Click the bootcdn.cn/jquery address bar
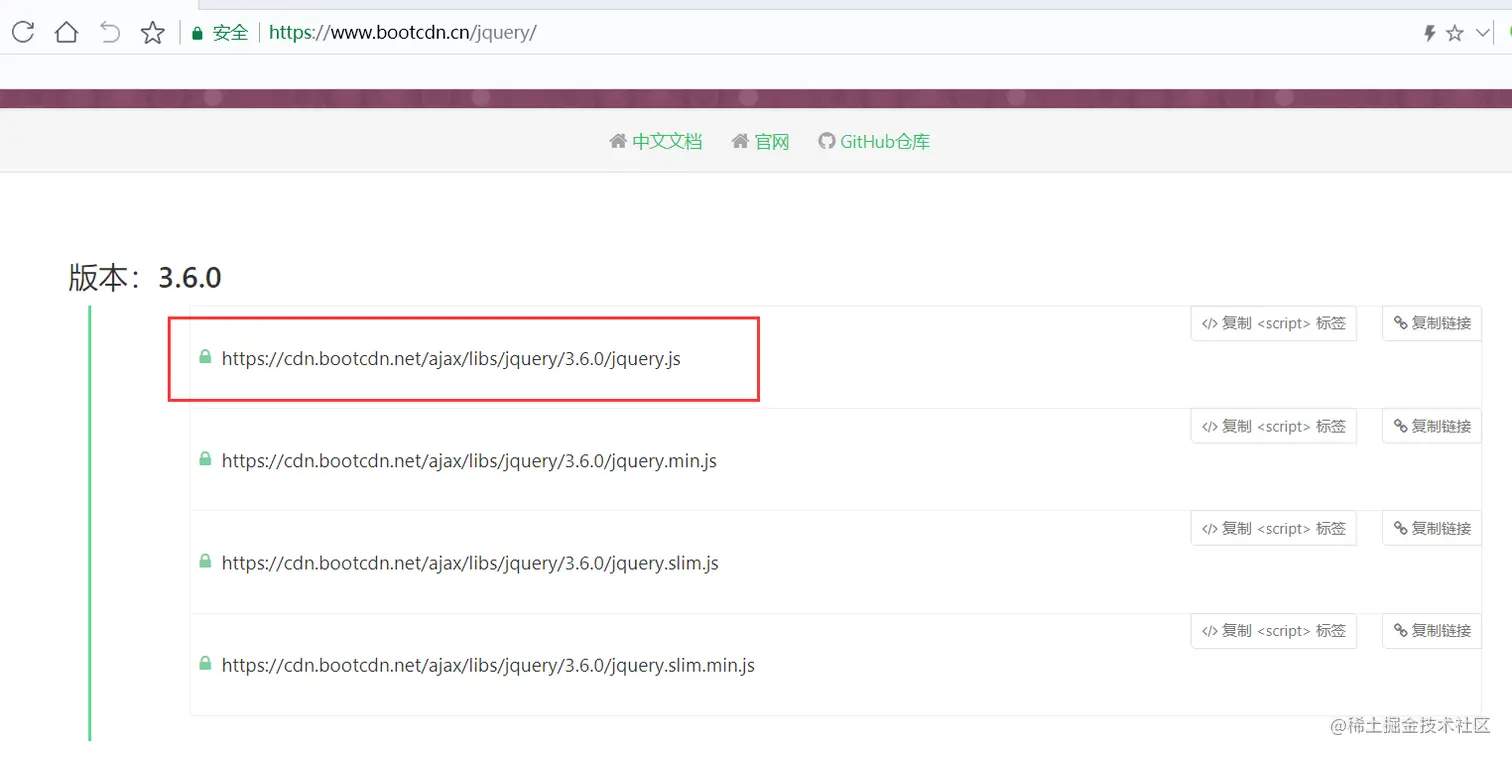 403,33
